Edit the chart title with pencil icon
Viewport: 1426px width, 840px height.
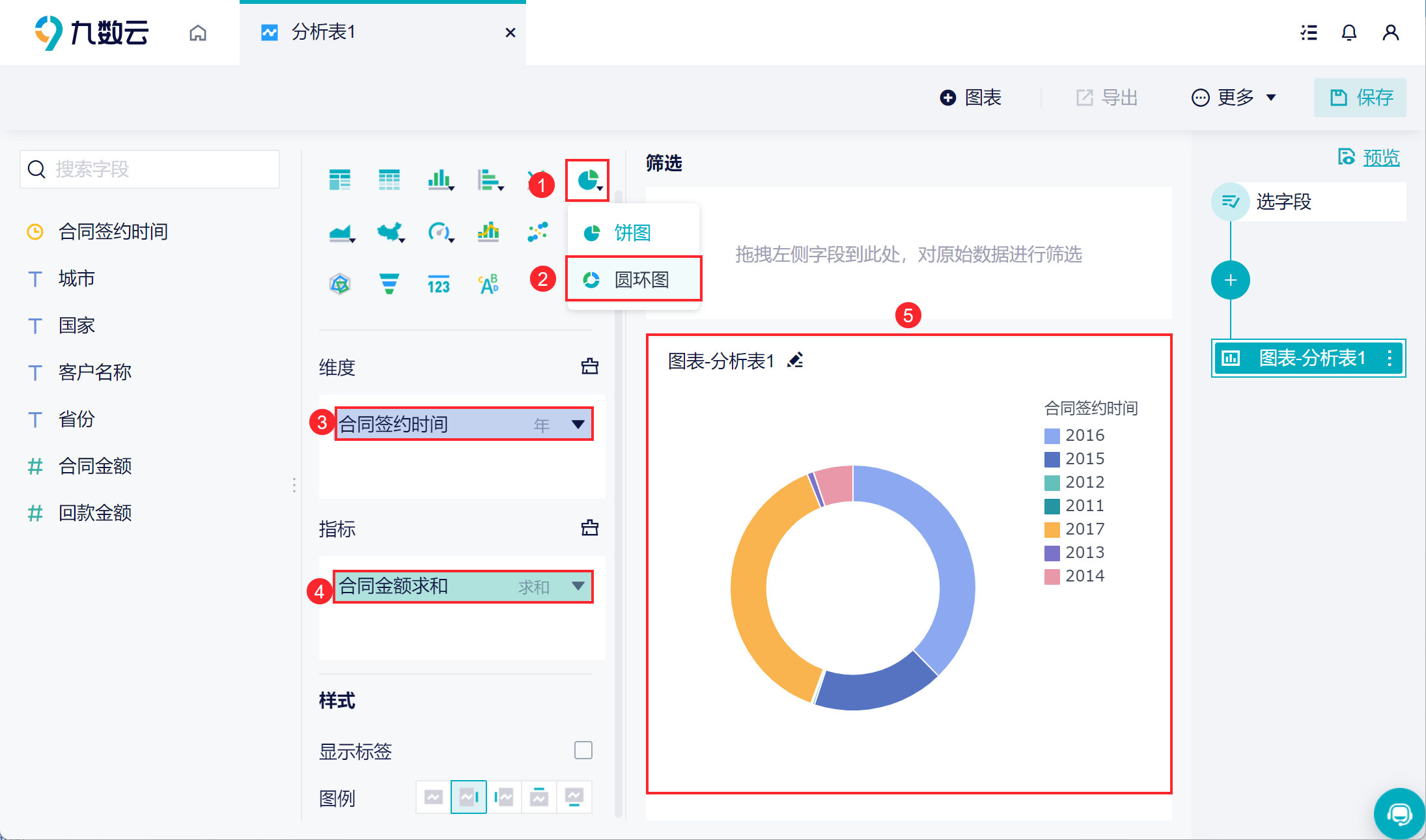(795, 360)
